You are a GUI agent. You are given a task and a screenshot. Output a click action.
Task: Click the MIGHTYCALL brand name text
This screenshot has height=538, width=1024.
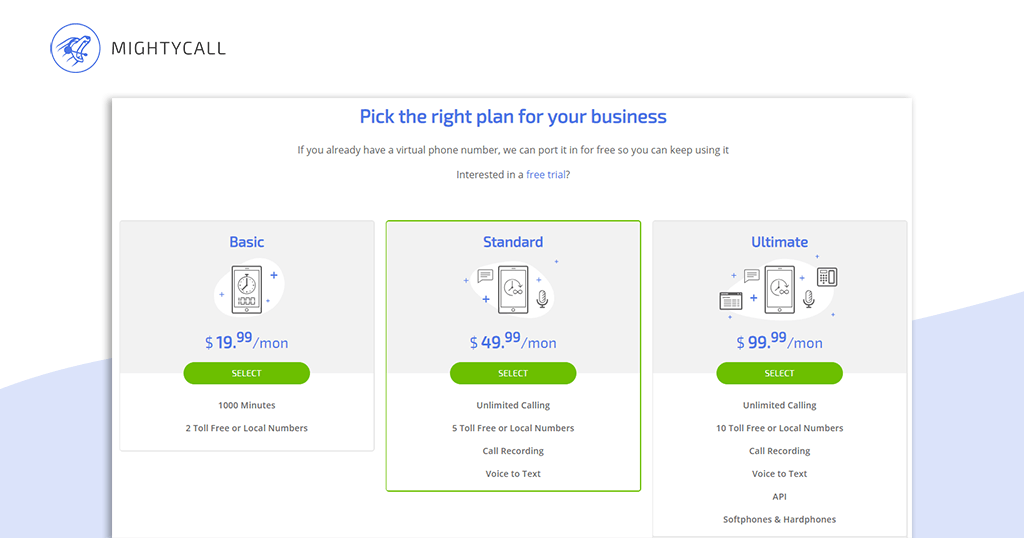tap(168, 48)
